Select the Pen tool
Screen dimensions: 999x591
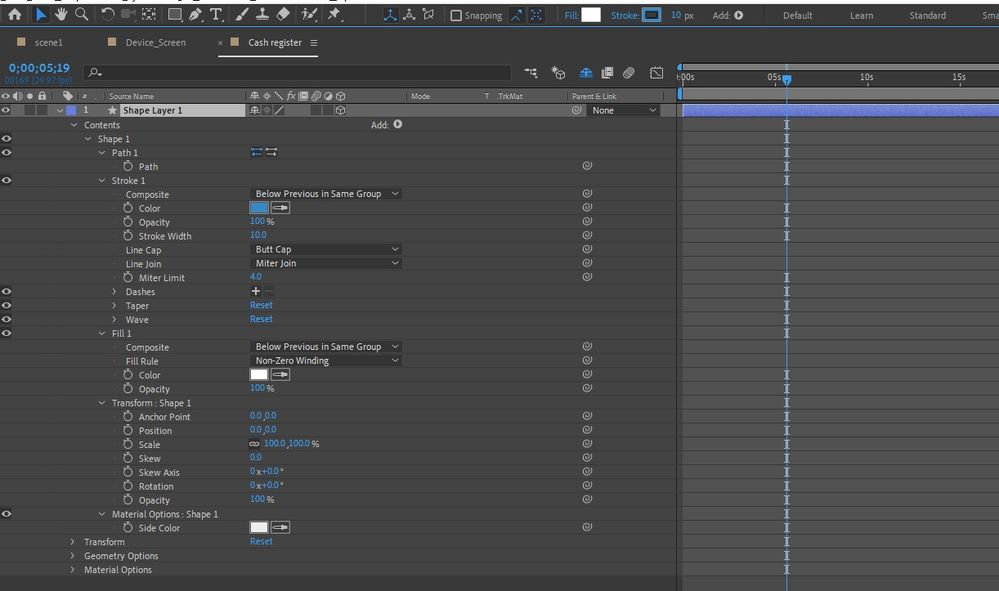(196, 14)
